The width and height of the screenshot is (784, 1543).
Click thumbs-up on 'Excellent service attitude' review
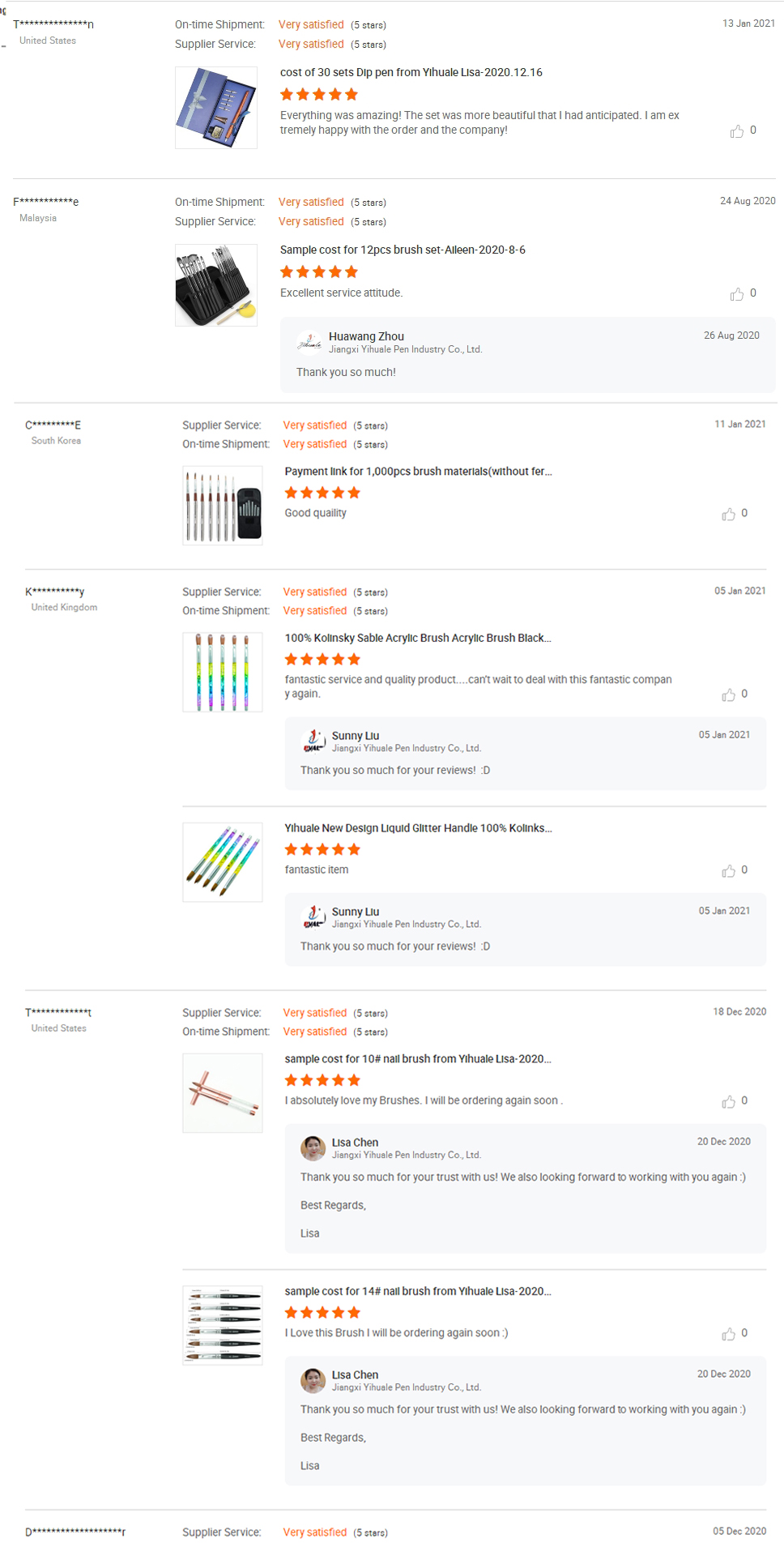(x=737, y=294)
